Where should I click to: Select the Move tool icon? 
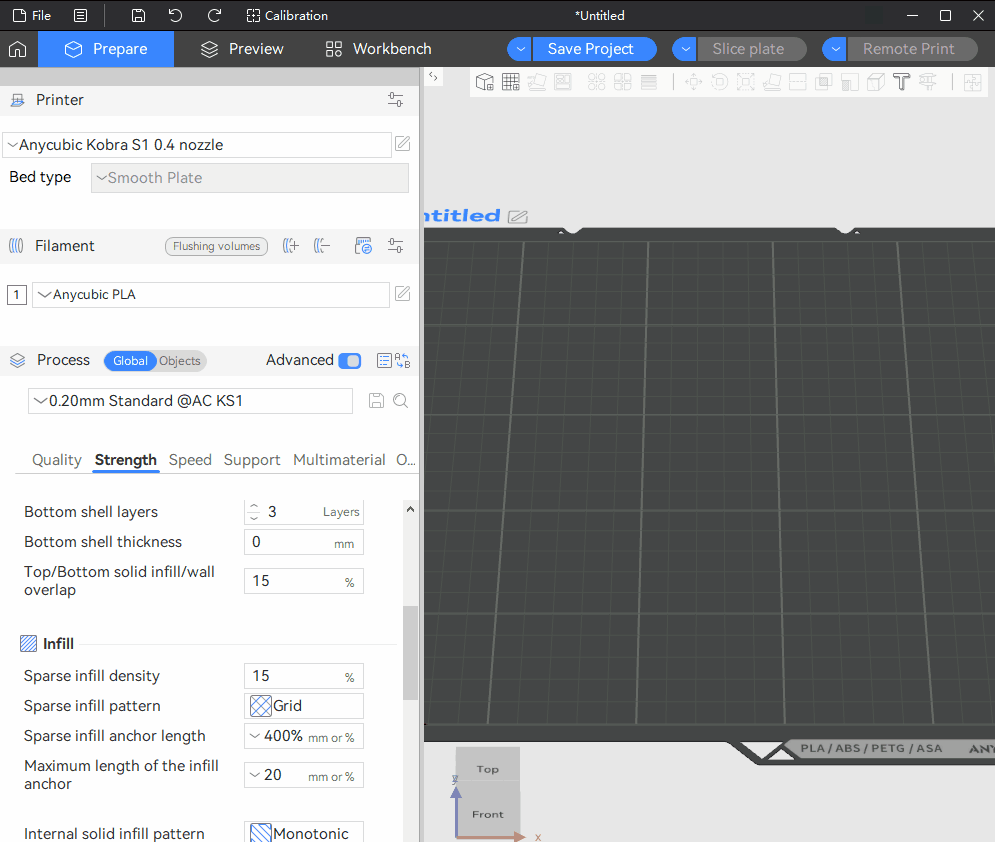(x=694, y=82)
